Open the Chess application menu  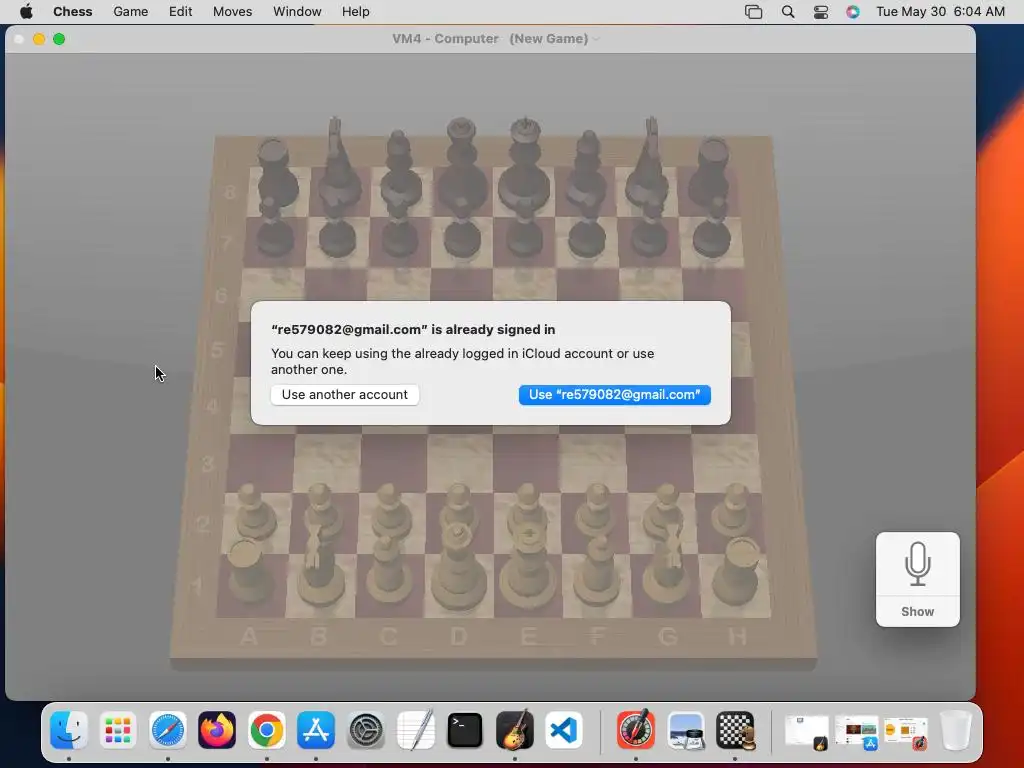pyautogui.click(x=72, y=12)
